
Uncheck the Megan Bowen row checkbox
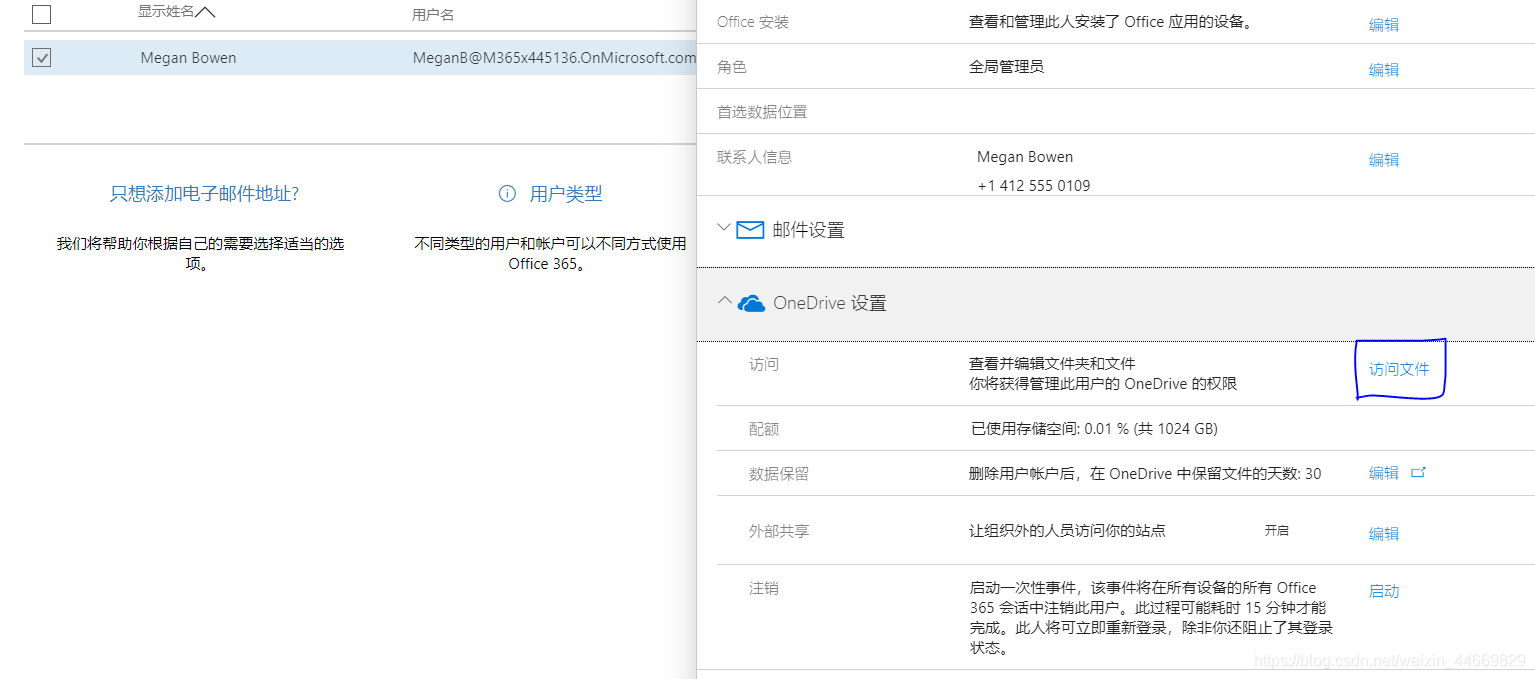41,58
